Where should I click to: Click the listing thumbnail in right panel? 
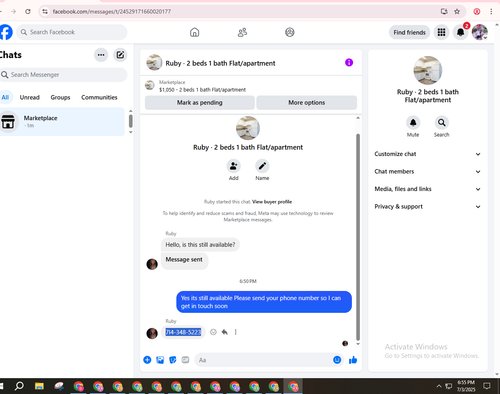click(428, 70)
